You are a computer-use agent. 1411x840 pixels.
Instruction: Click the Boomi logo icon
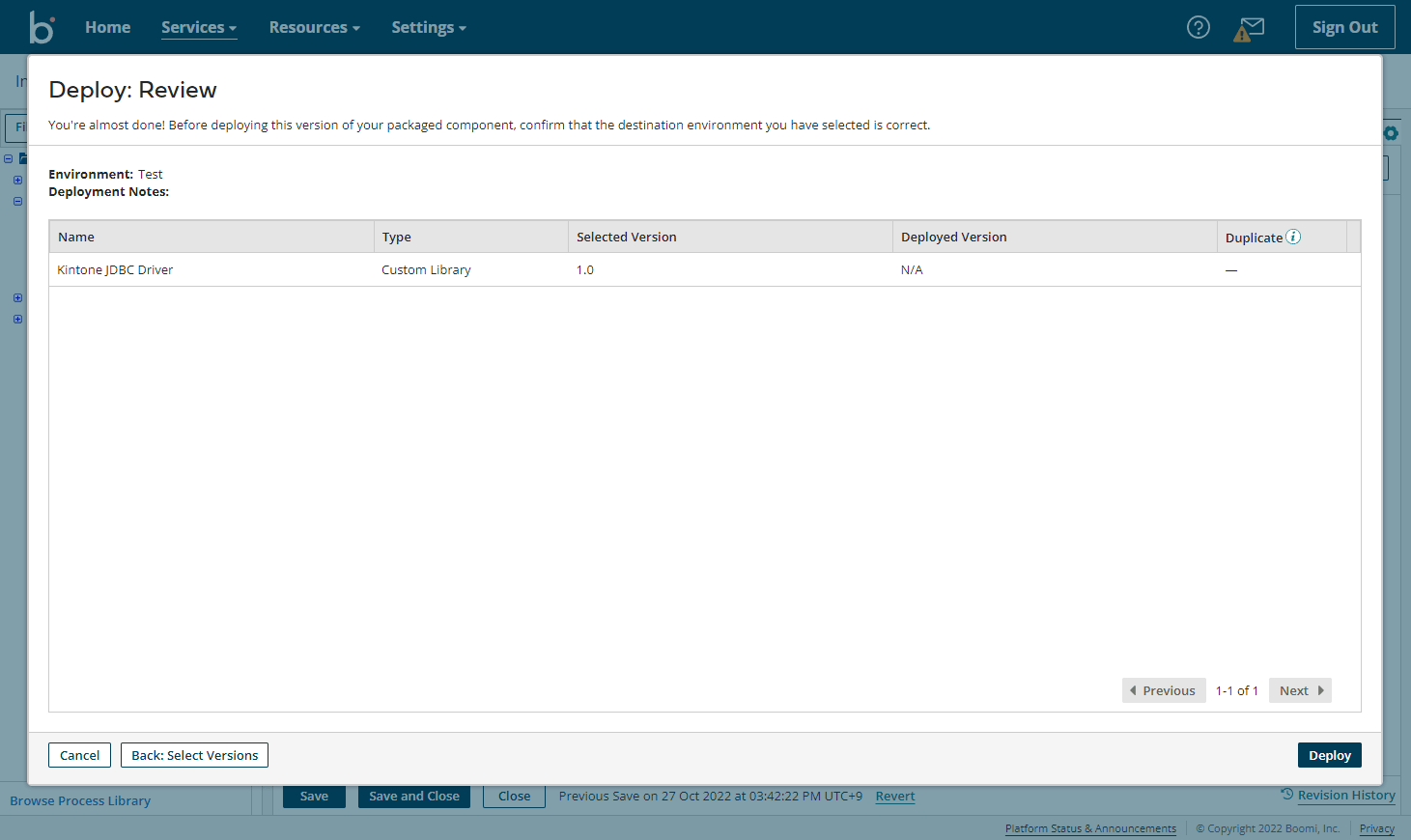(x=42, y=27)
